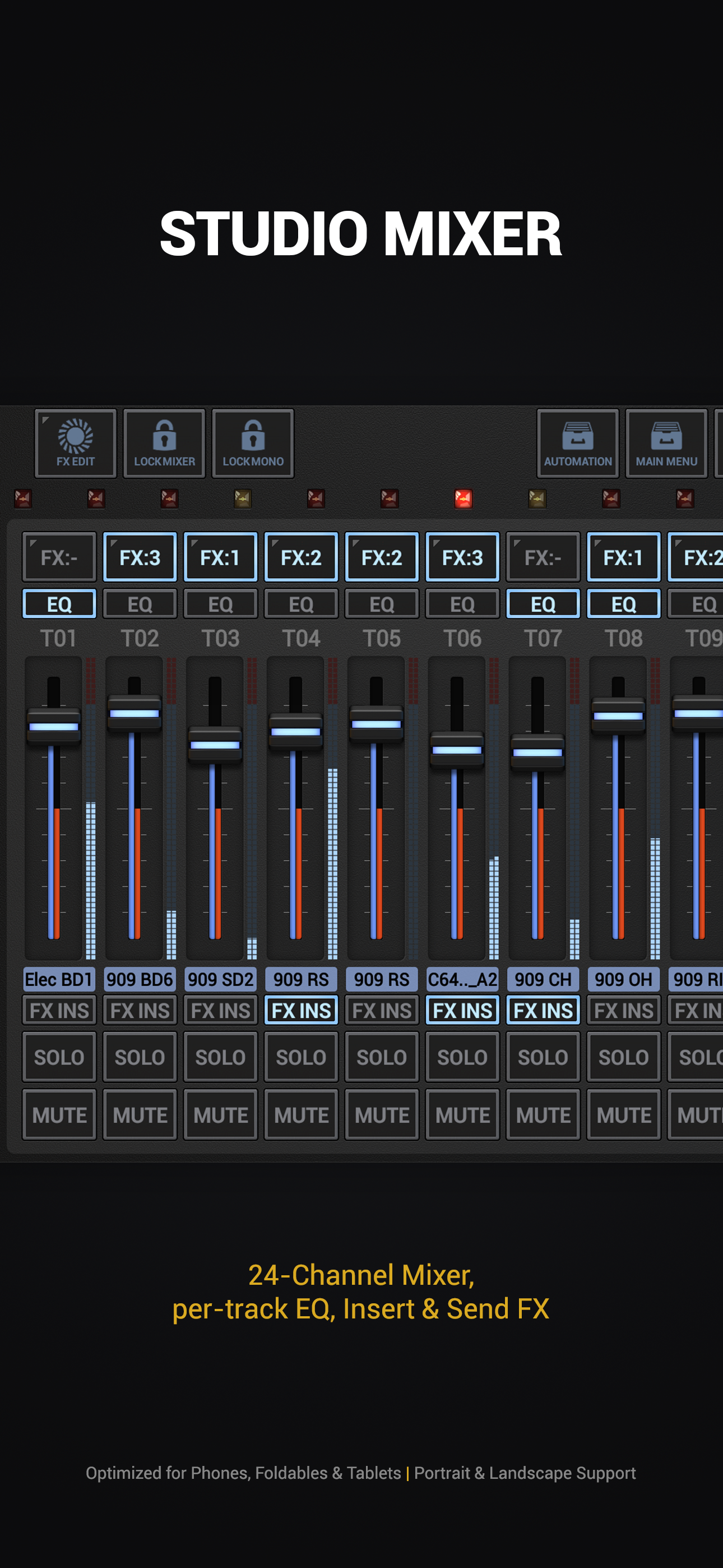Enable the EQ on track T04

click(302, 604)
